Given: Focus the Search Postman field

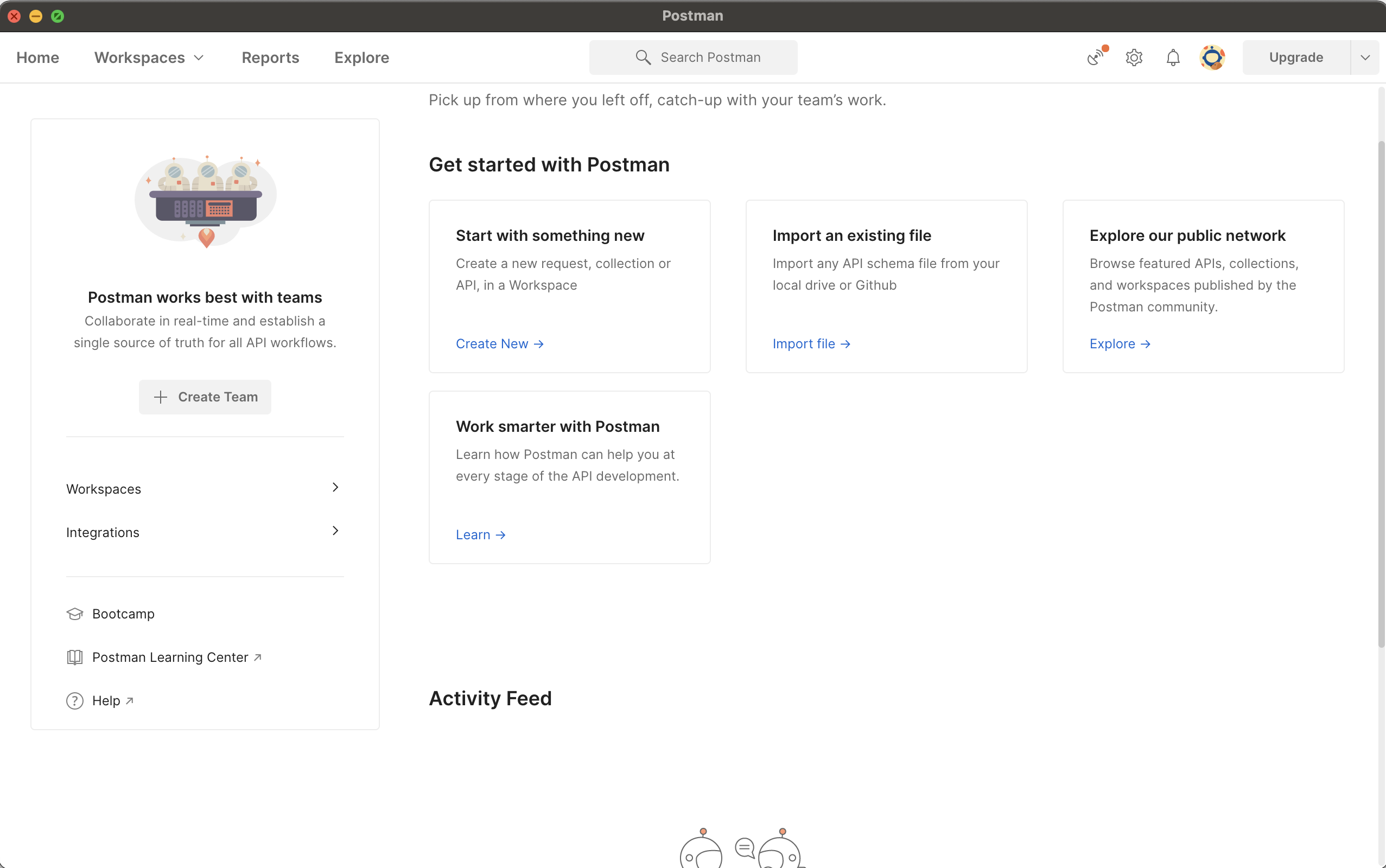Looking at the screenshot, I should [693, 58].
